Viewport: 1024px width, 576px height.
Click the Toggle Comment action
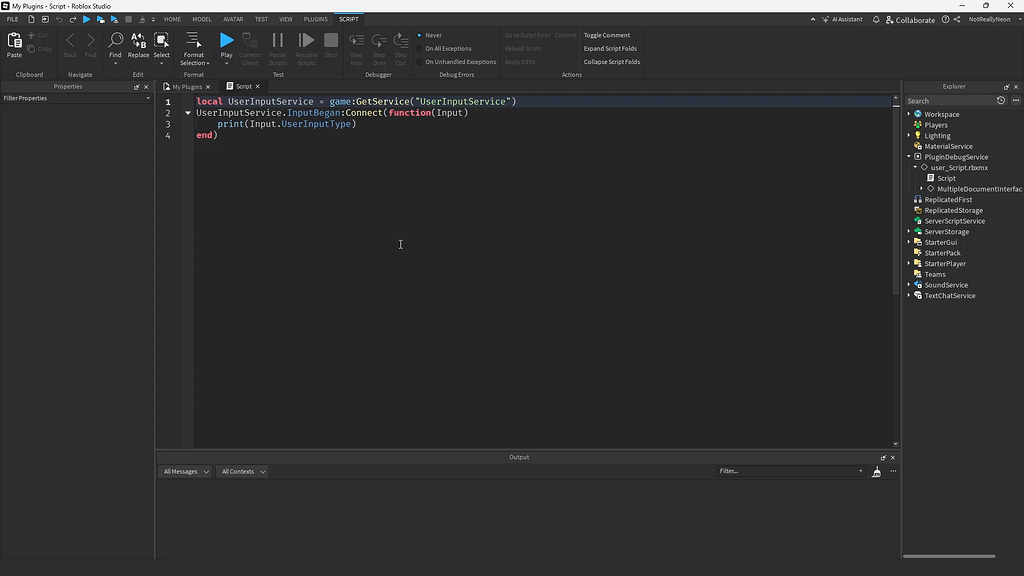tap(606, 35)
